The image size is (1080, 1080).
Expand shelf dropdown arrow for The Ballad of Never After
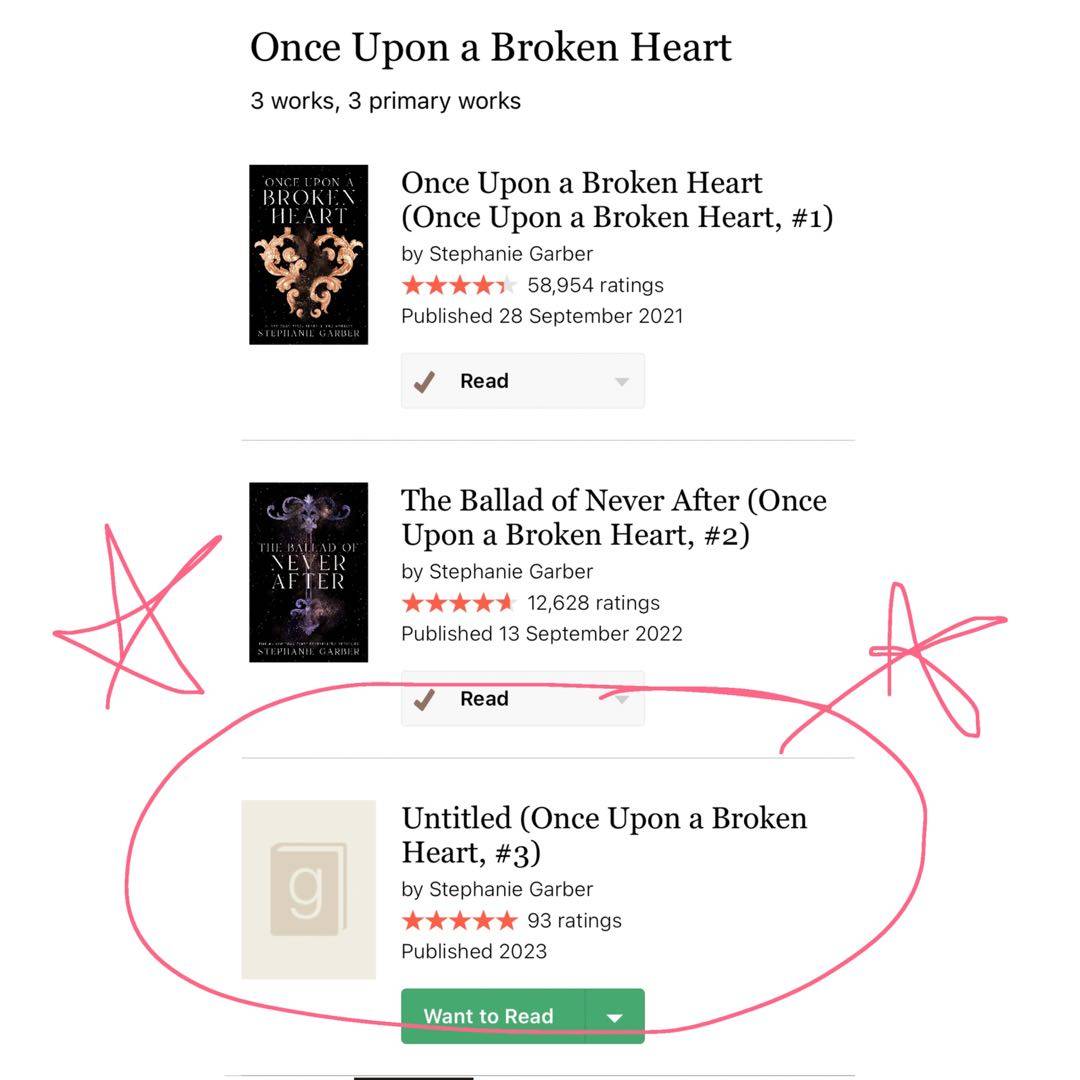[621, 699]
